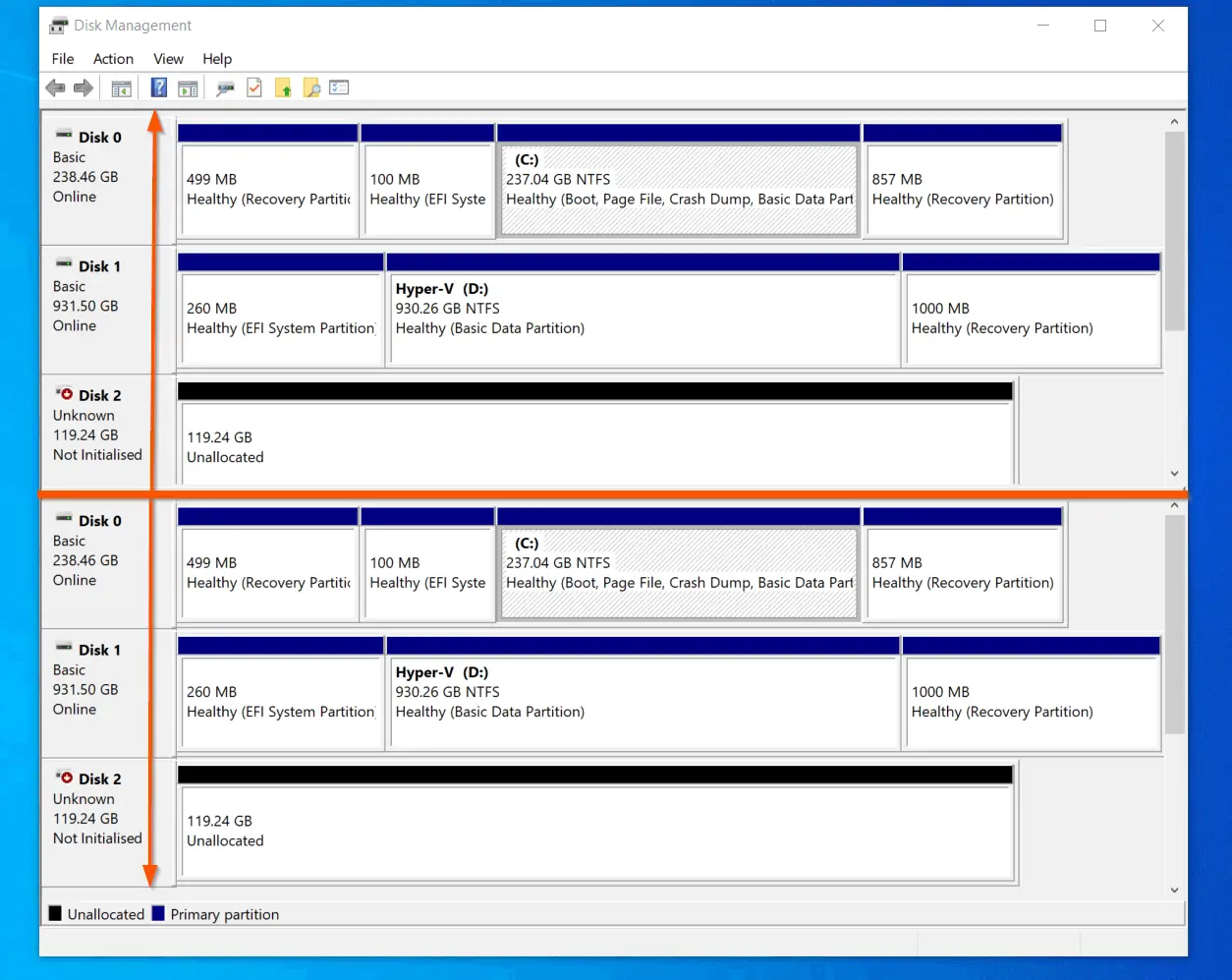This screenshot has width=1232, height=980.
Task: Click the upper pane scrollbar down arrow
Action: pos(1174,474)
